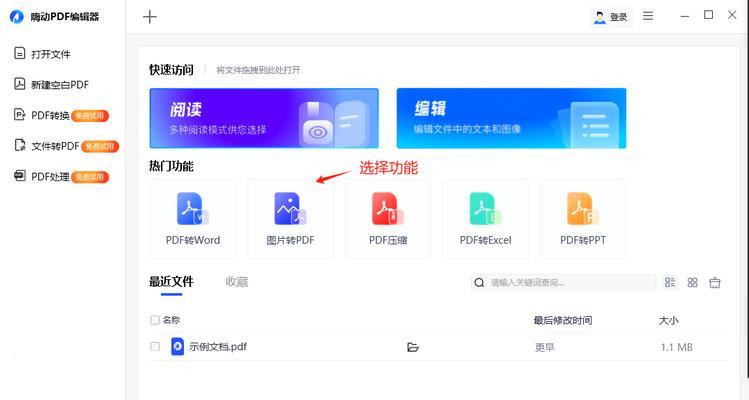The height and width of the screenshot is (400, 749).
Task: Open the file 示例文档.pdf
Action: pos(218,346)
